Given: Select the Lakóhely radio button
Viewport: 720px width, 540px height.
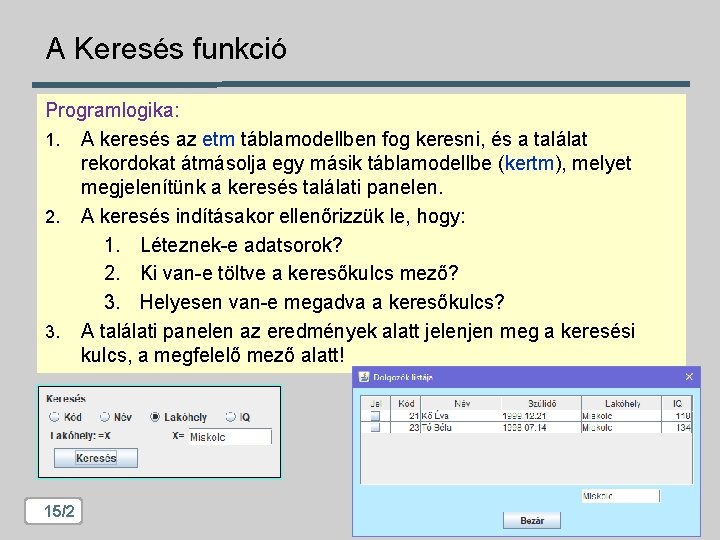Looking at the screenshot, I should (155, 416).
